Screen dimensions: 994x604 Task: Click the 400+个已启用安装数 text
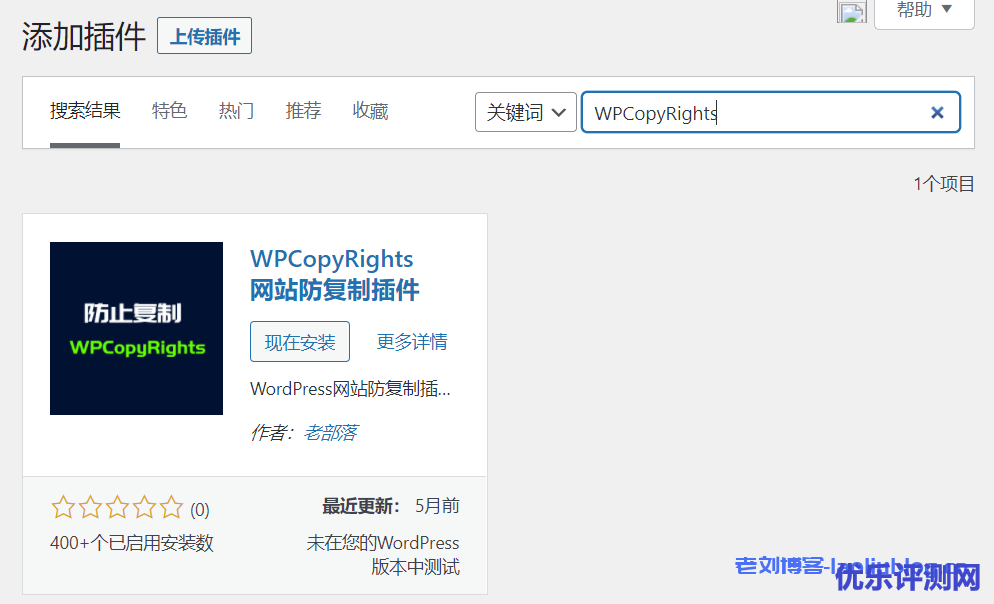coord(132,543)
